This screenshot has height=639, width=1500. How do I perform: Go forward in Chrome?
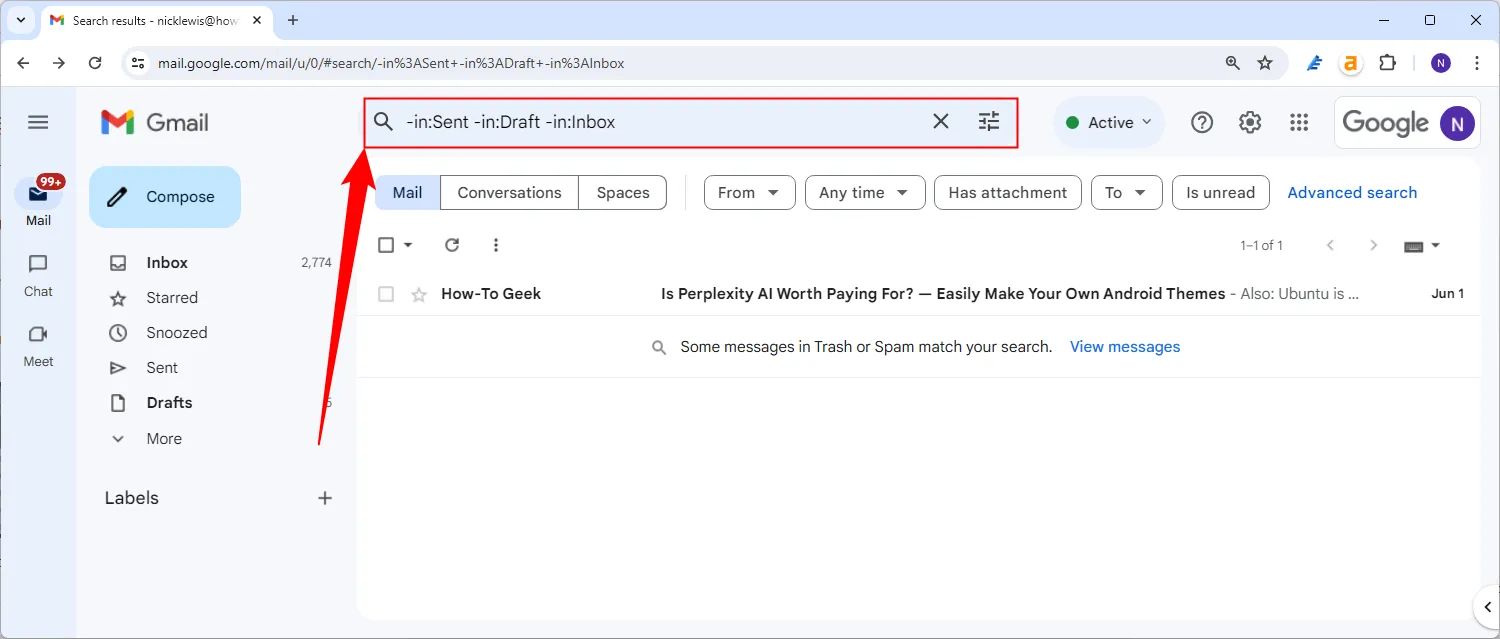59,63
